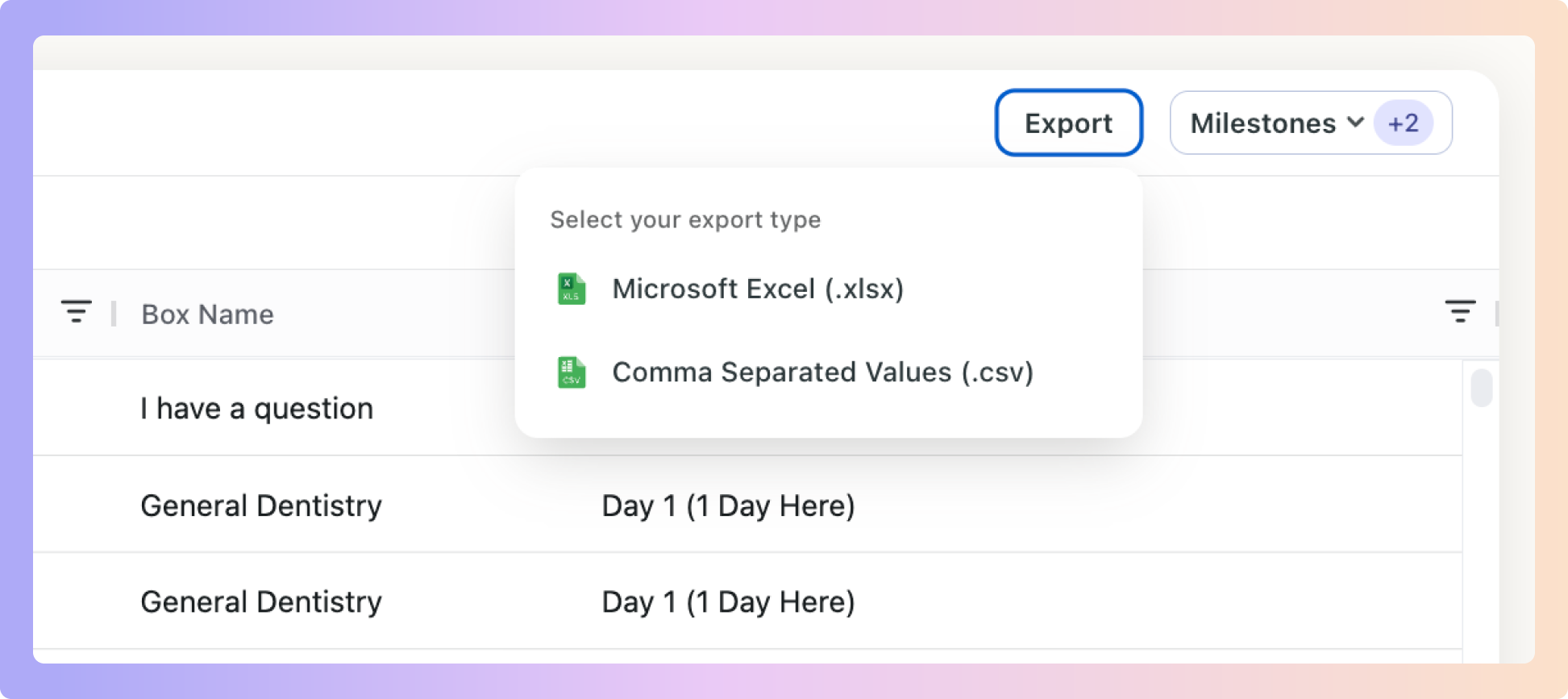Click the green Excel XLS file icon
Image resolution: width=1568 pixels, height=699 pixels.
(572, 289)
